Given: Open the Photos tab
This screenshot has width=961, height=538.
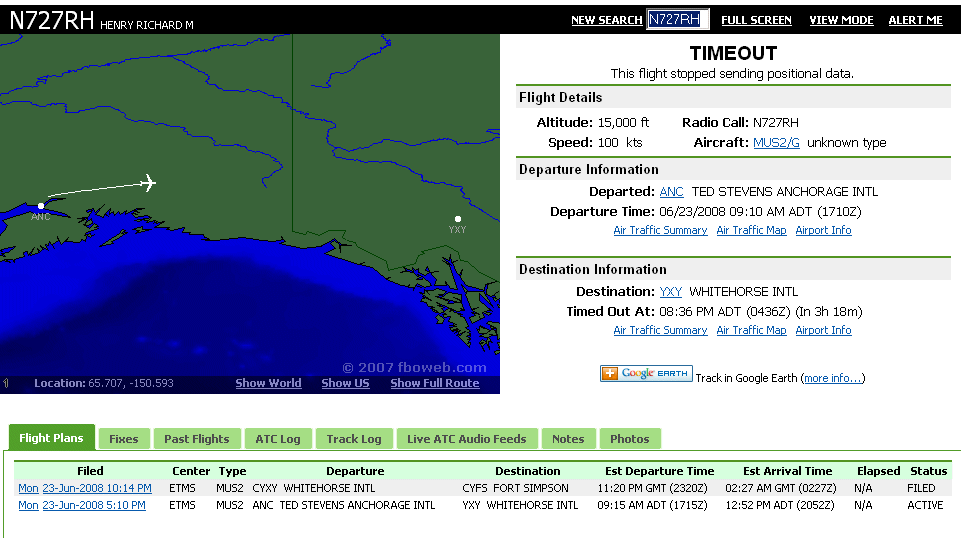Looking at the screenshot, I should tap(629, 439).
